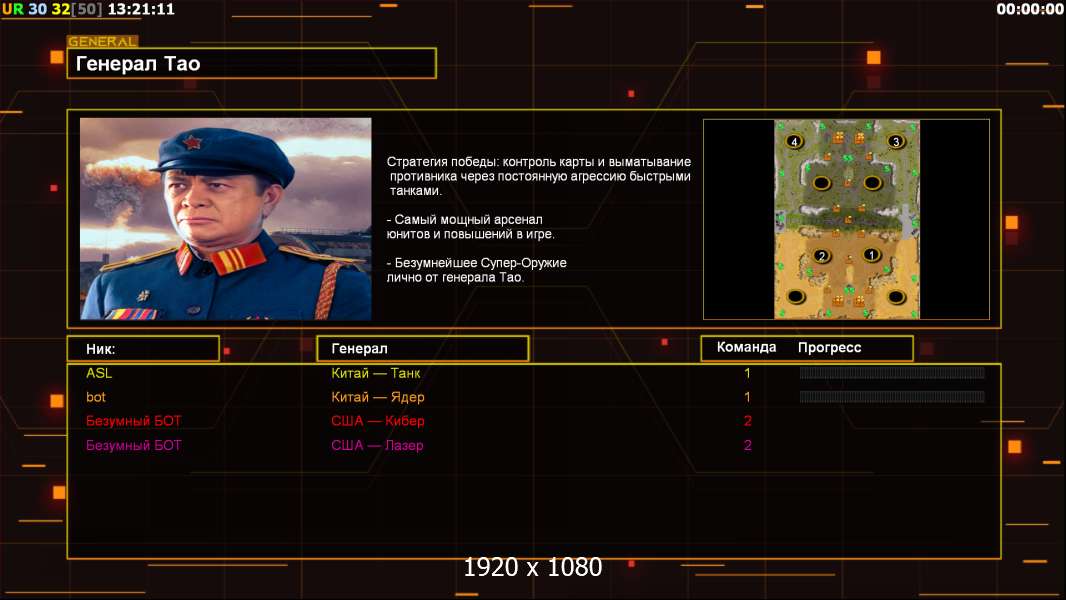The image size is (1066, 600).
Task: Select red 'Безумный БОТ' player row
Action: [x=133, y=421]
